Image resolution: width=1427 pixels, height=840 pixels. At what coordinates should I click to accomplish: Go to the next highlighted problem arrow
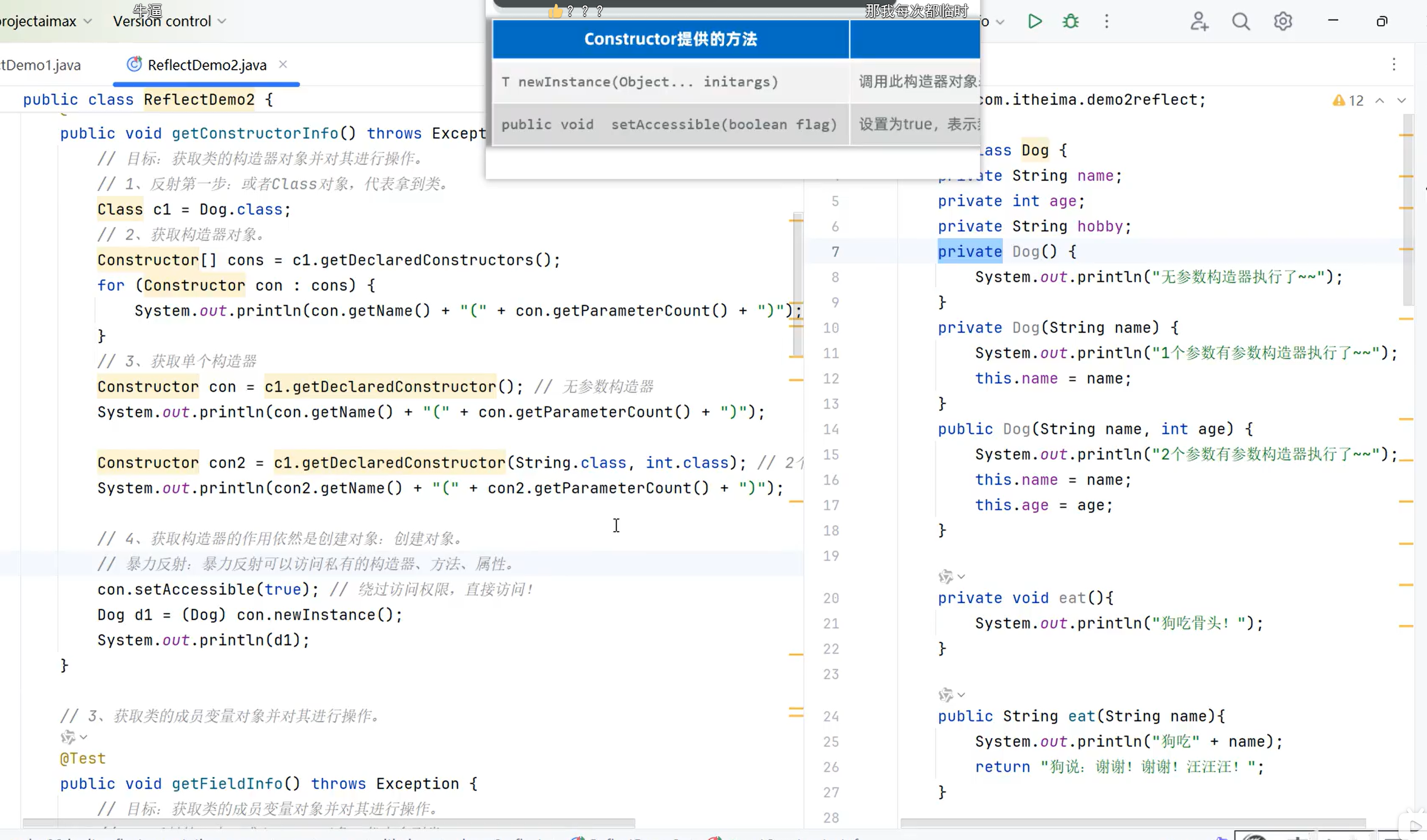pyautogui.click(x=1402, y=101)
